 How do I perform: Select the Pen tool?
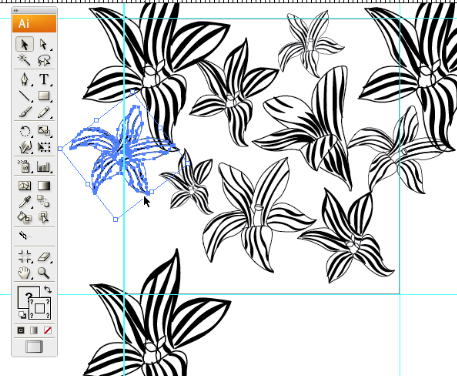(25, 79)
